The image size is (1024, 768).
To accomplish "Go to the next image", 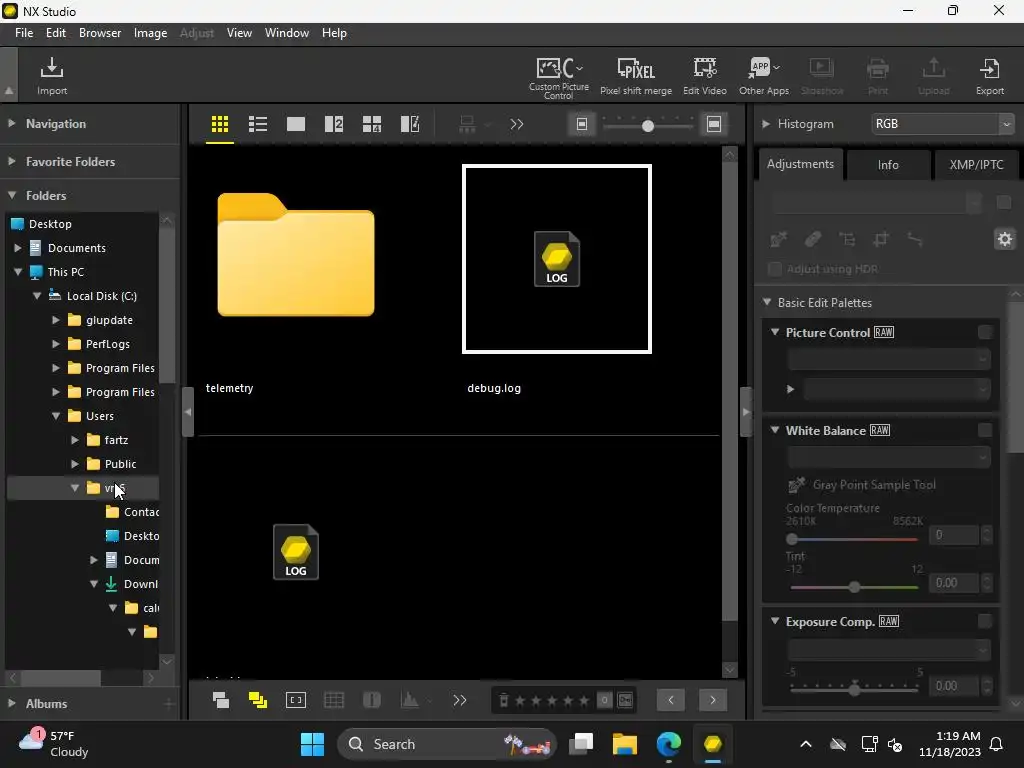I will click(x=712, y=700).
